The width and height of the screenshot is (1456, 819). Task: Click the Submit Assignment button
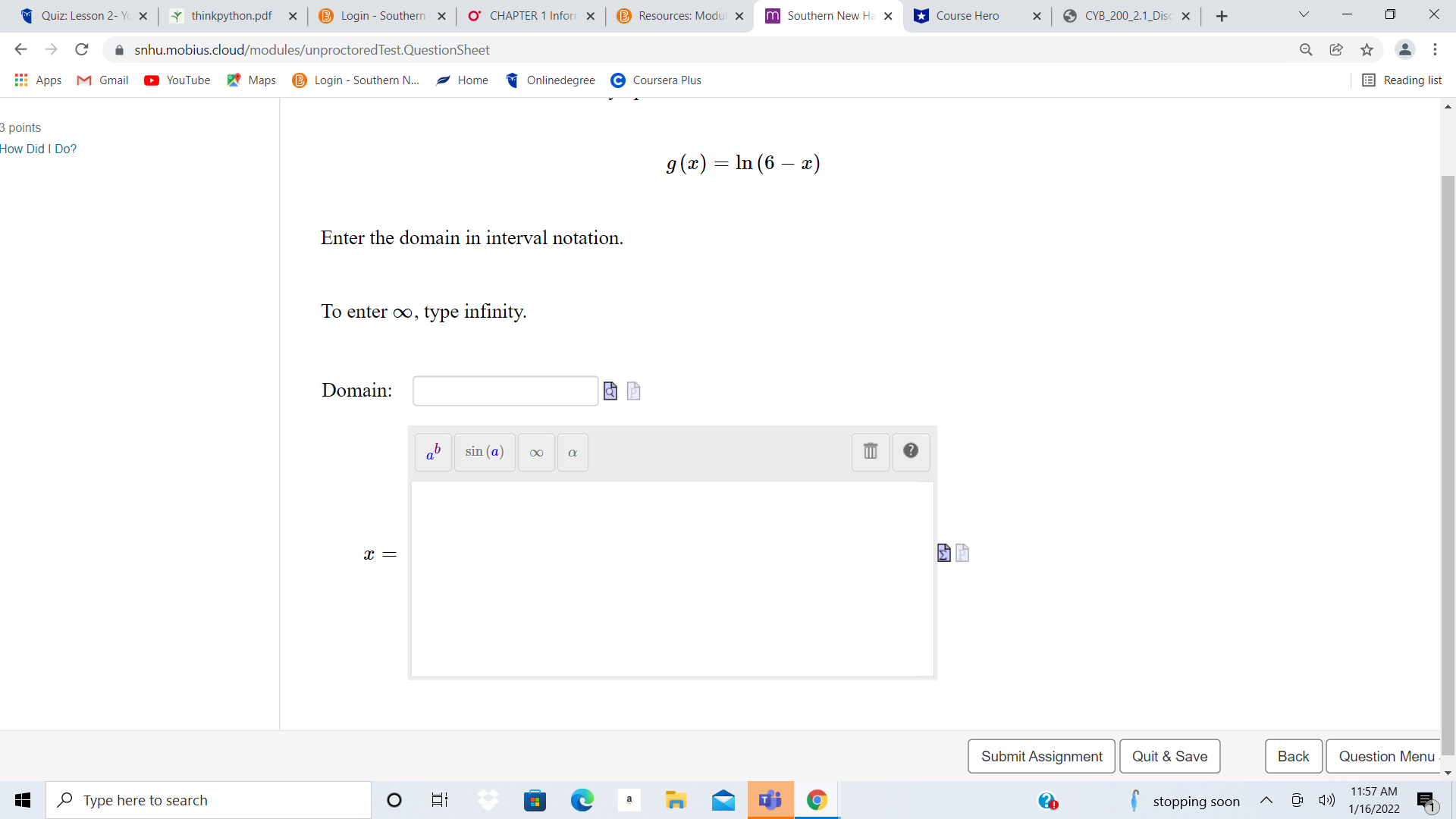point(1041,756)
